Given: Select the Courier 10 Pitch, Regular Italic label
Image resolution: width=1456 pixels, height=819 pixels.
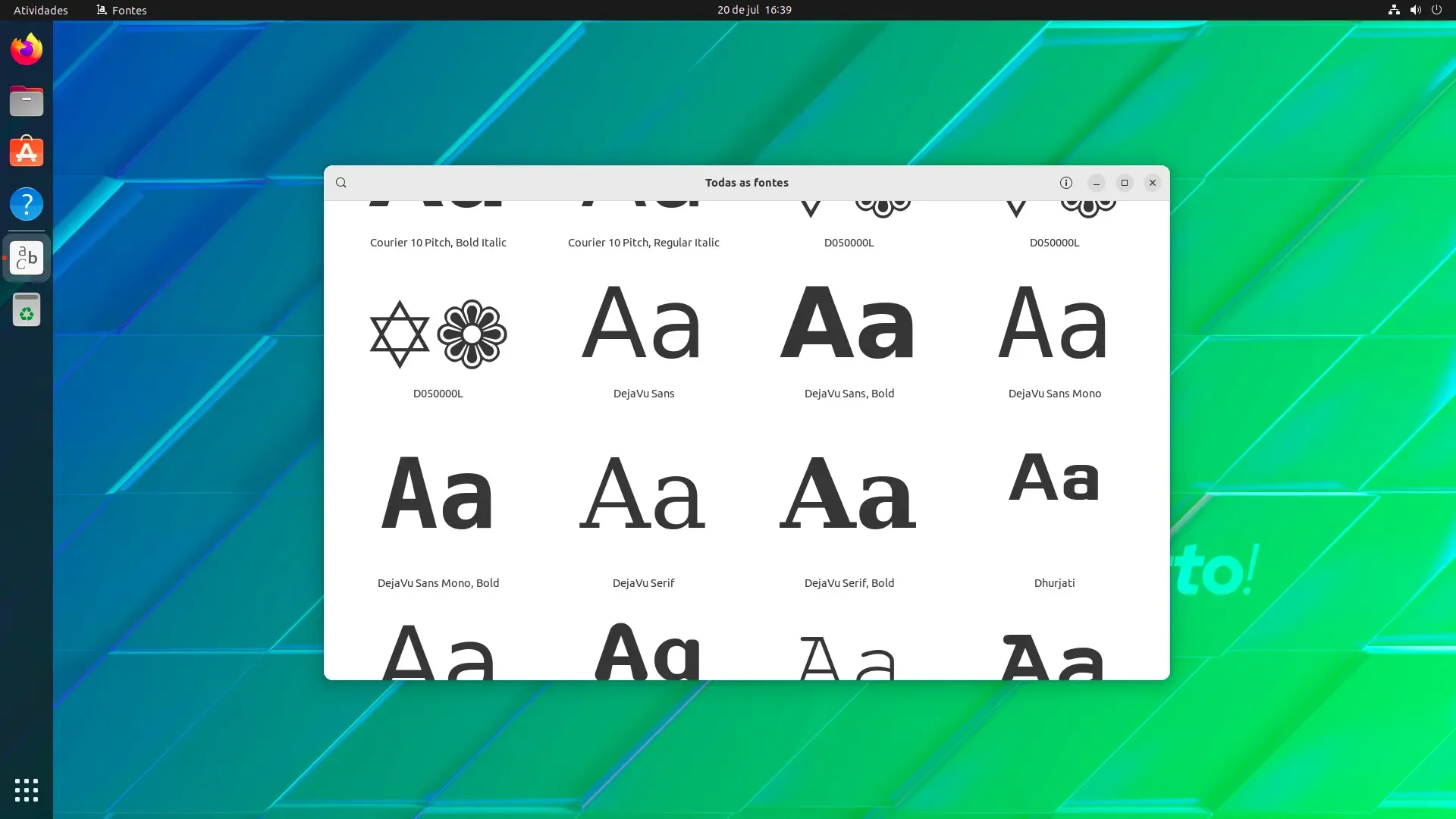Looking at the screenshot, I should (x=643, y=243).
